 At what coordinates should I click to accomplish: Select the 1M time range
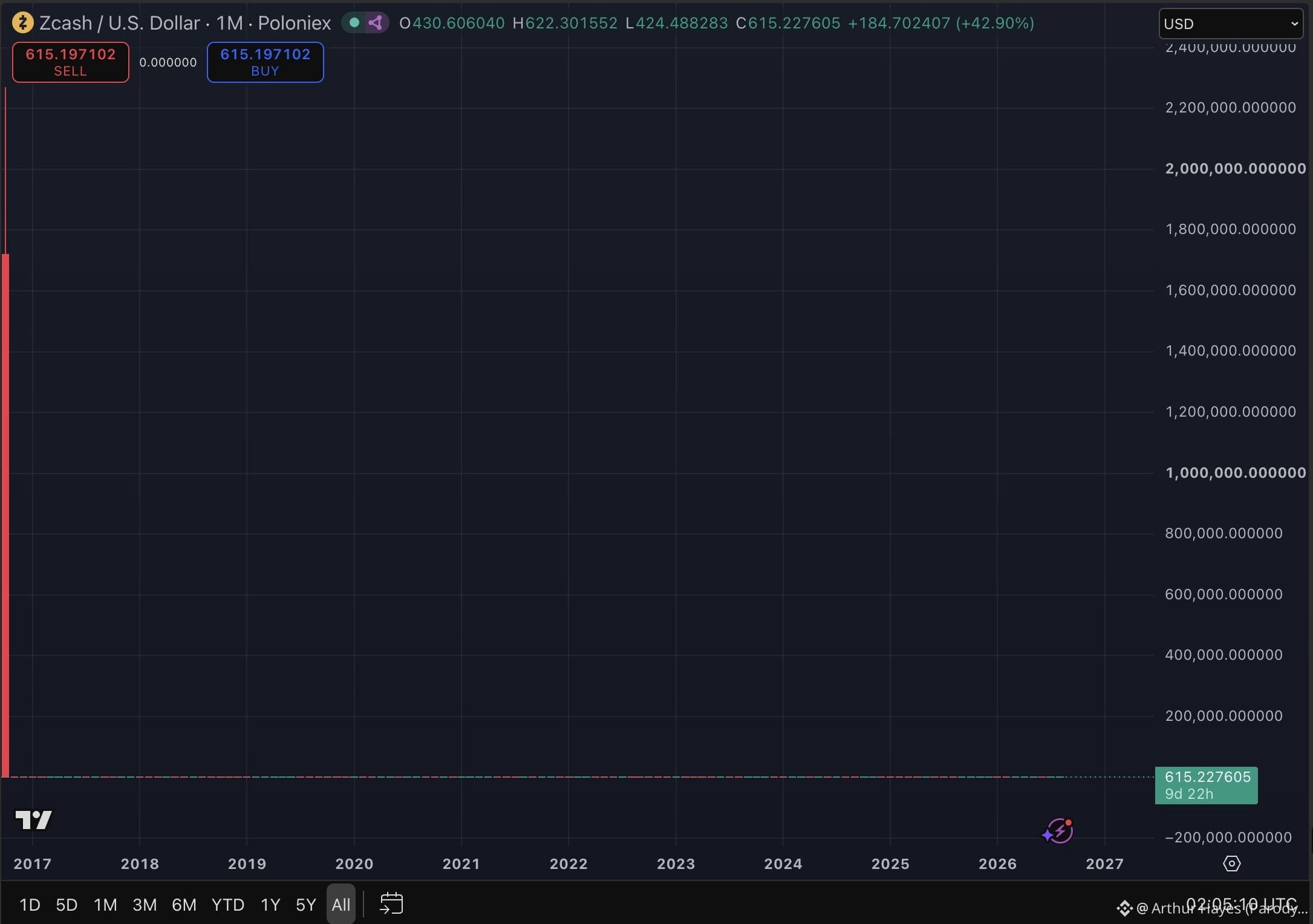pos(105,905)
